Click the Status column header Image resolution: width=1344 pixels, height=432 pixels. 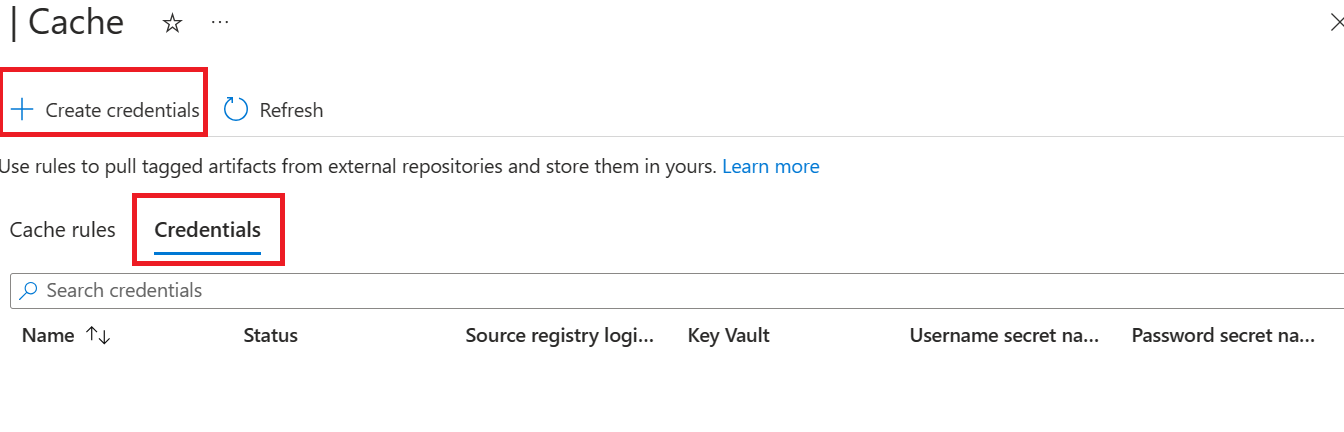270,336
